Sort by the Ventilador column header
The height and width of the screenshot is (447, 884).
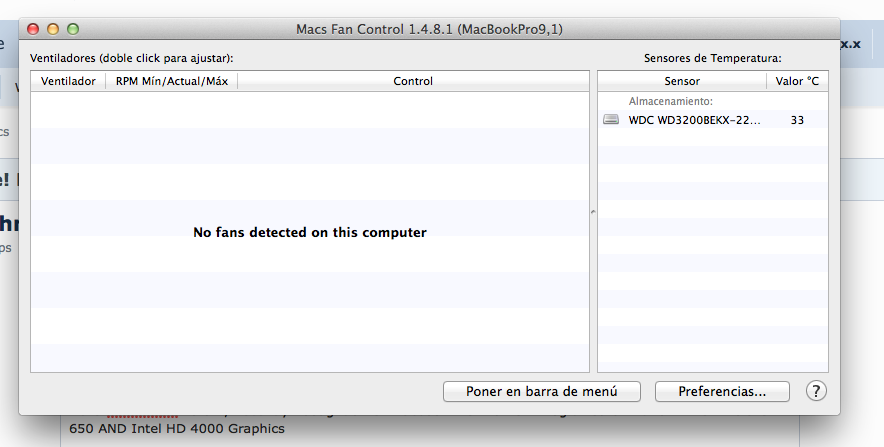[x=68, y=81]
